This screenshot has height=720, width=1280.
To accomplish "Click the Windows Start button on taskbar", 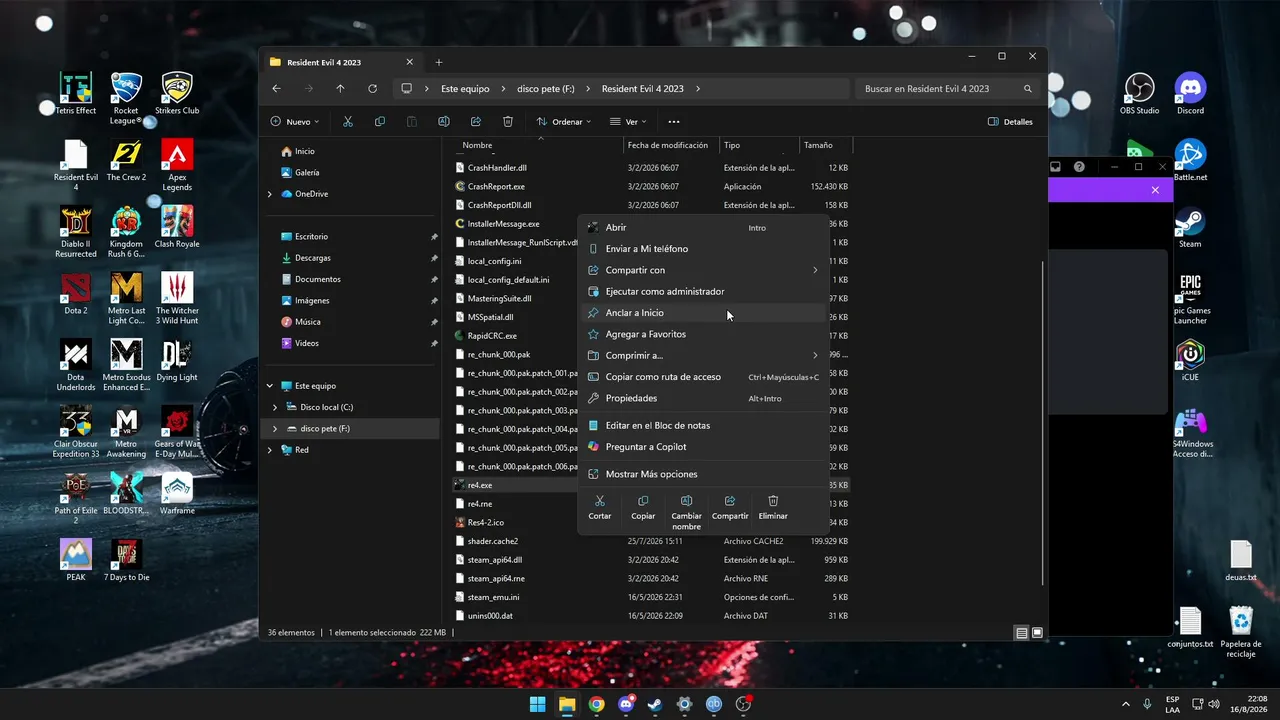I will (538, 704).
